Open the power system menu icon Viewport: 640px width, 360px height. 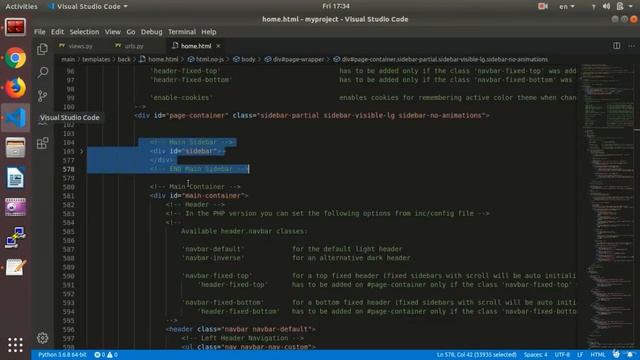[620, 6]
